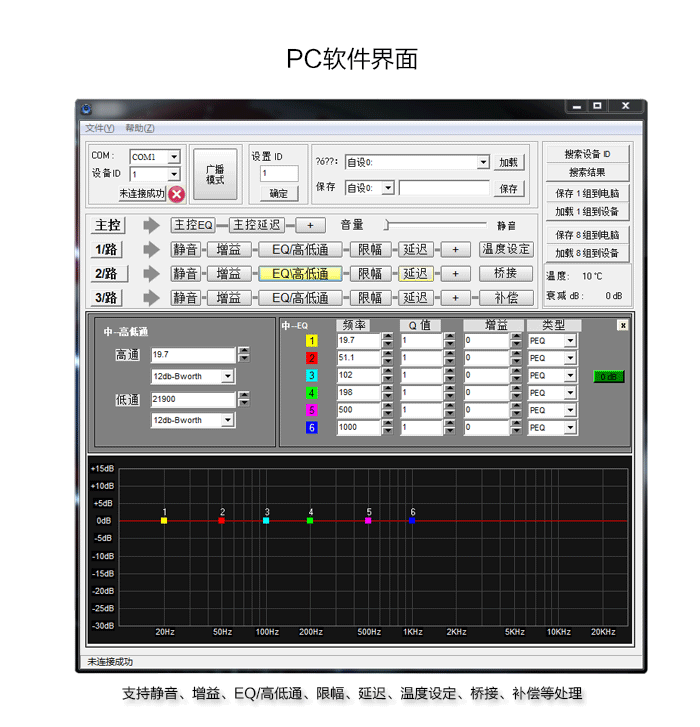This screenshot has width=700, height=727.
Task: Expand the preset 自设0 load dropdown
Action: 483,162
